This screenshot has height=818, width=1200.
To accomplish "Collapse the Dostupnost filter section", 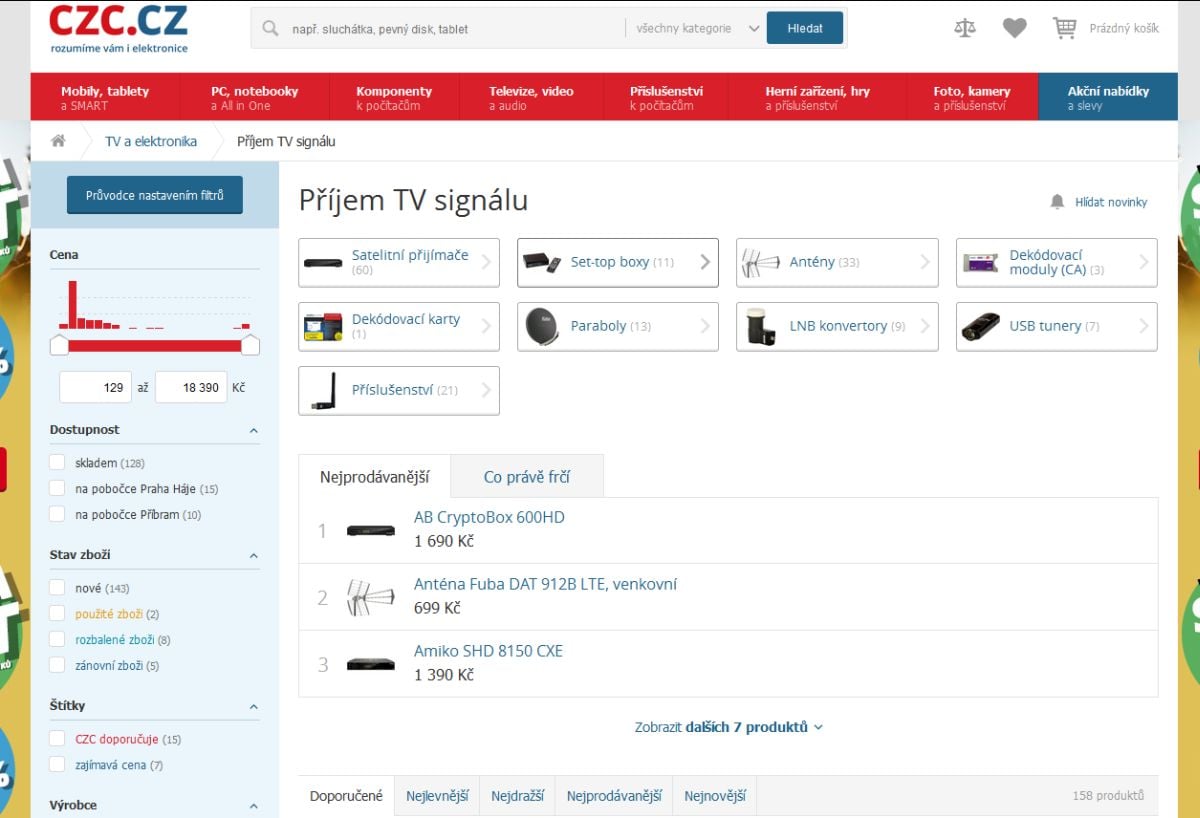I will [253, 431].
